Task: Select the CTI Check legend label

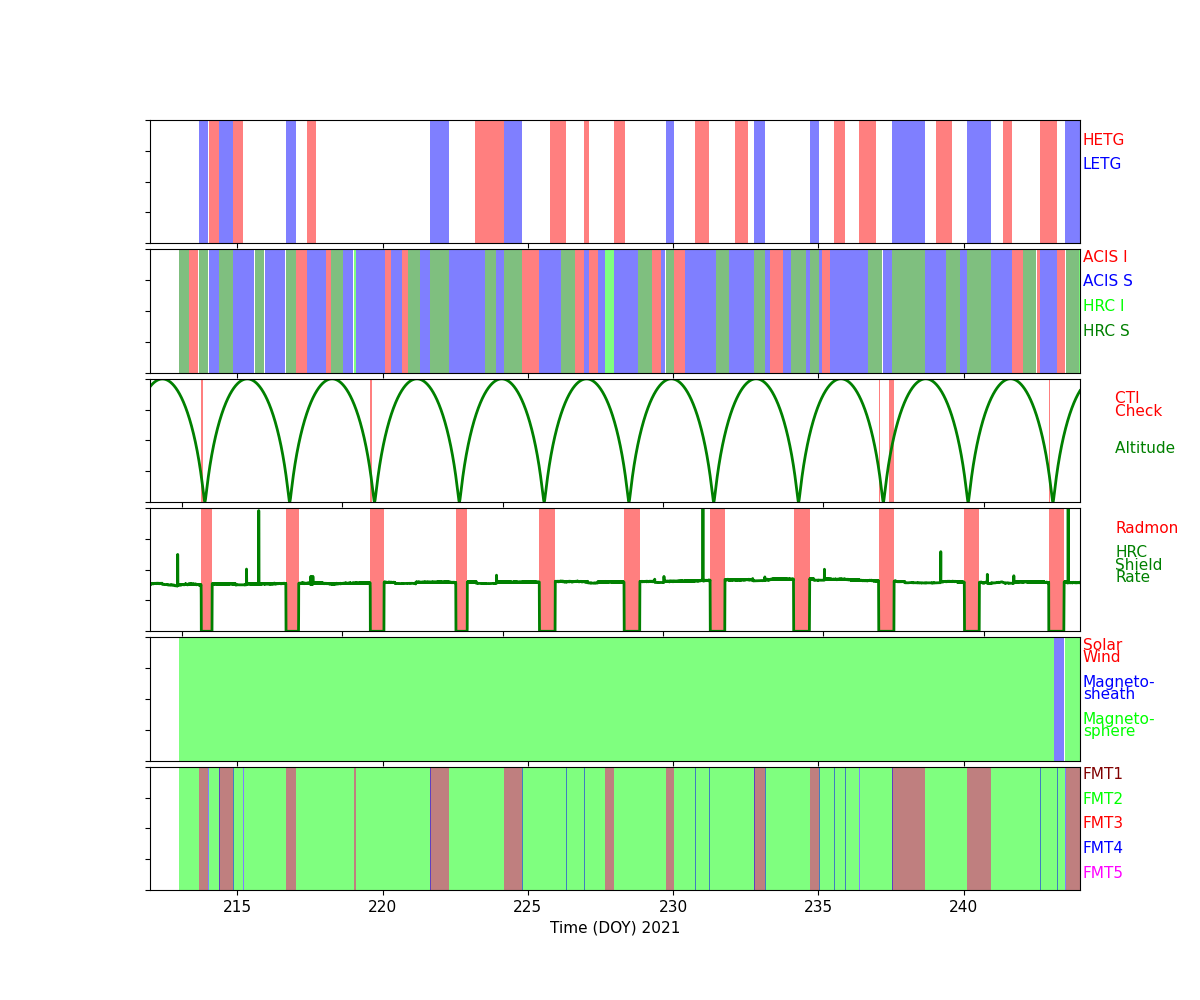Action: click(1138, 405)
